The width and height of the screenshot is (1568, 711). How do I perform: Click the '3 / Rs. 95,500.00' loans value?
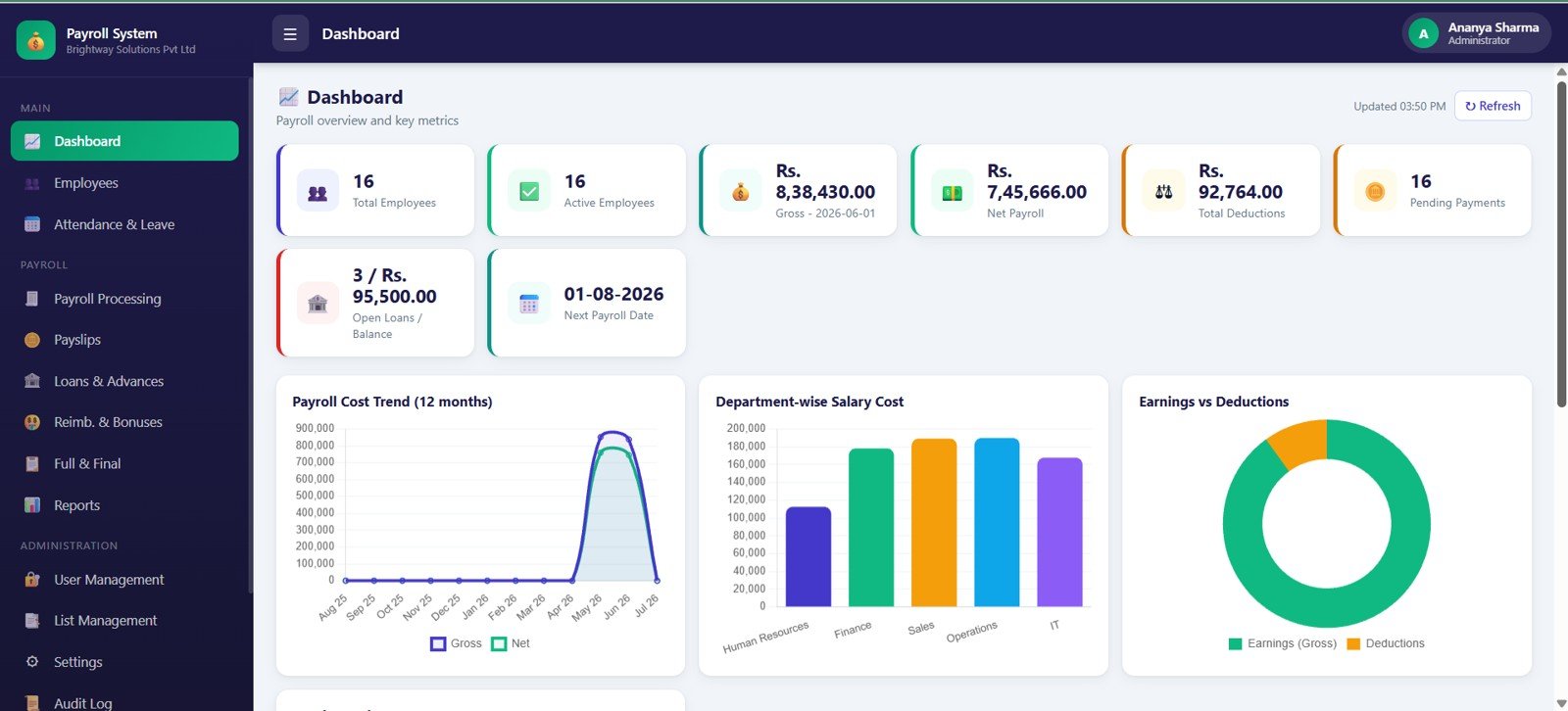(x=395, y=286)
